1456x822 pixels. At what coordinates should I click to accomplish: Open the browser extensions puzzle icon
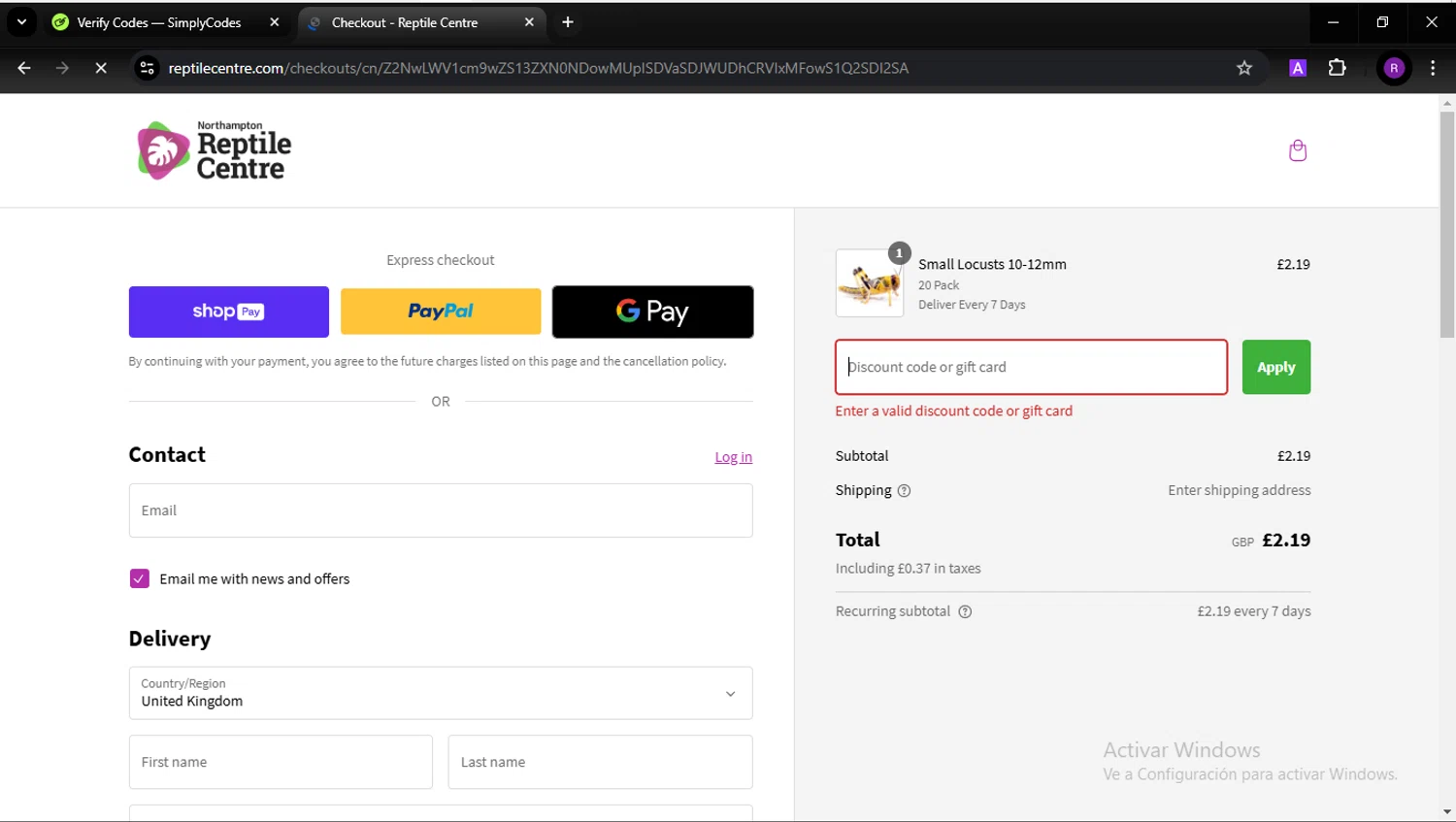point(1337,68)
